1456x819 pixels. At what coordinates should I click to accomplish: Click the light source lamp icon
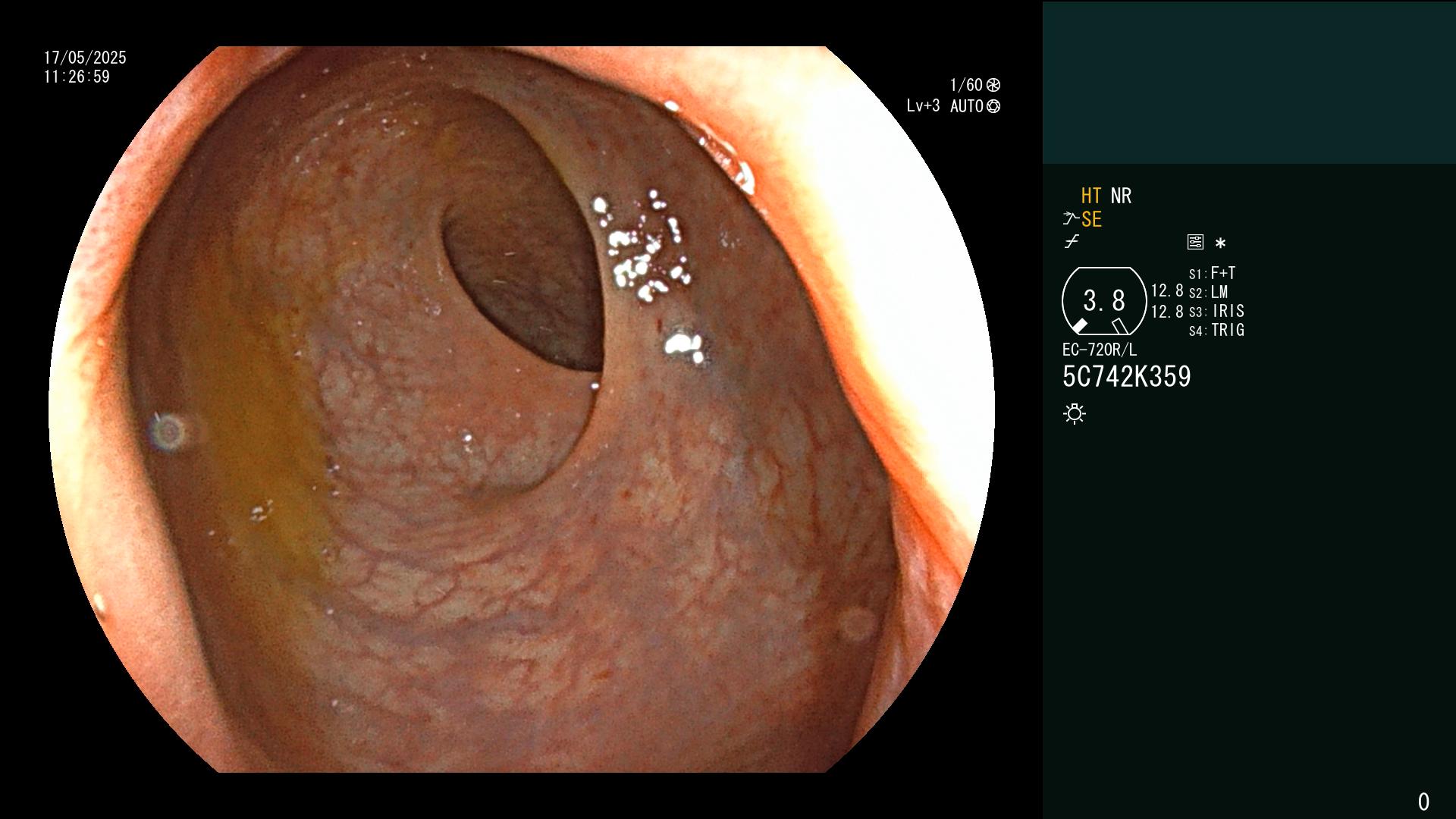1075,414
